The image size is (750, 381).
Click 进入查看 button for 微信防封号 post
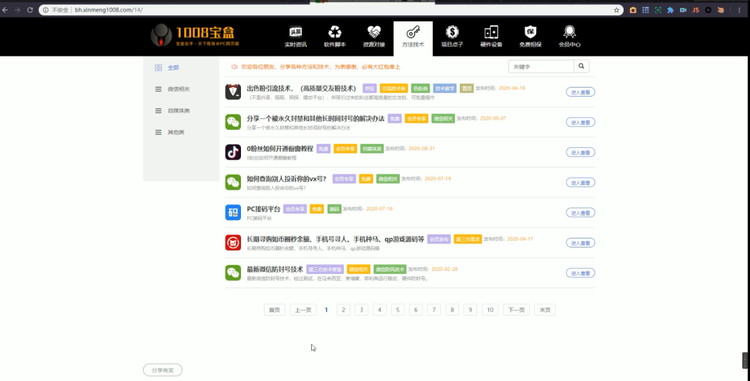[x=580, y=272]
